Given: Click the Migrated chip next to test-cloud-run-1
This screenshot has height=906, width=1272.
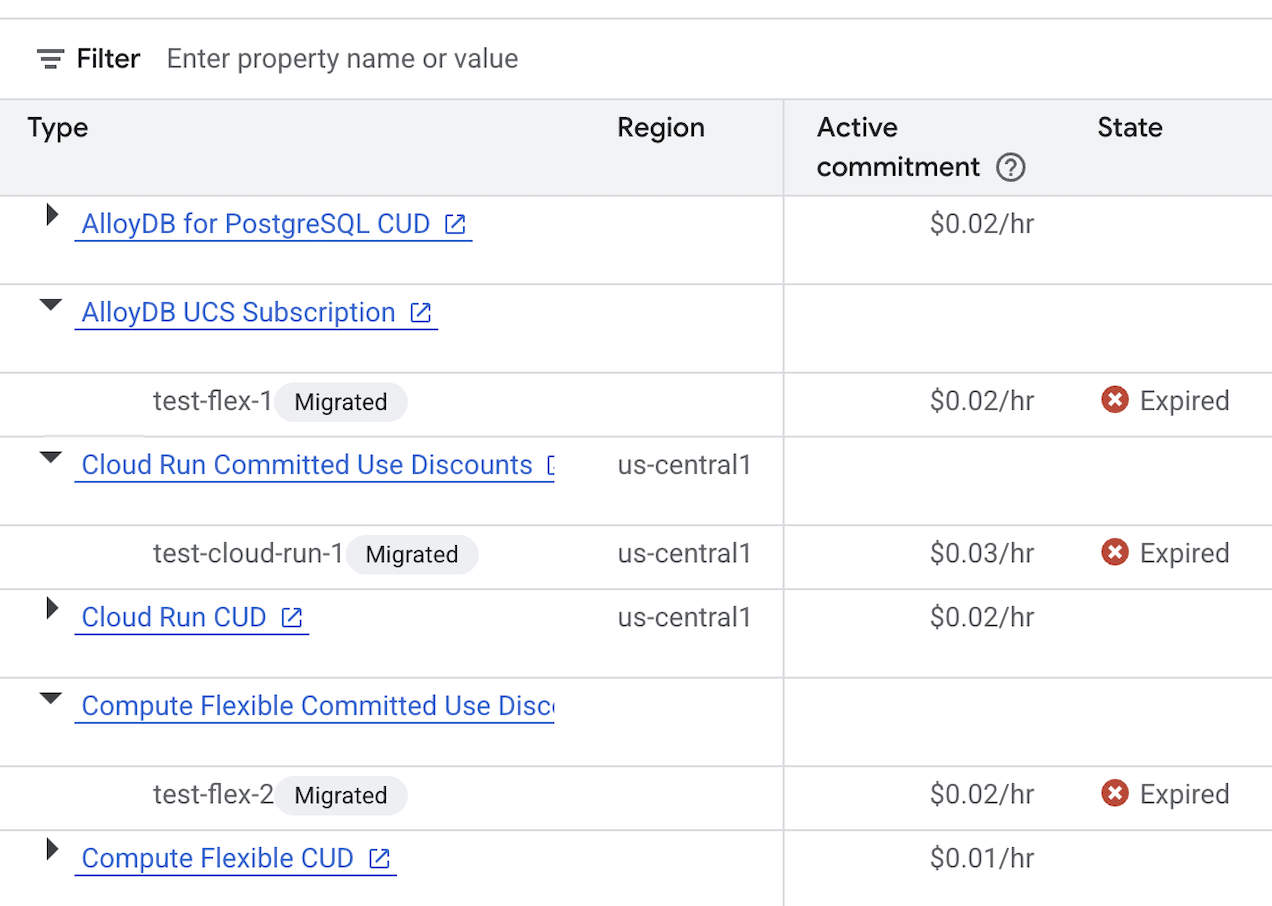Looking at the screenshot, I should click(x=412, y=555).
